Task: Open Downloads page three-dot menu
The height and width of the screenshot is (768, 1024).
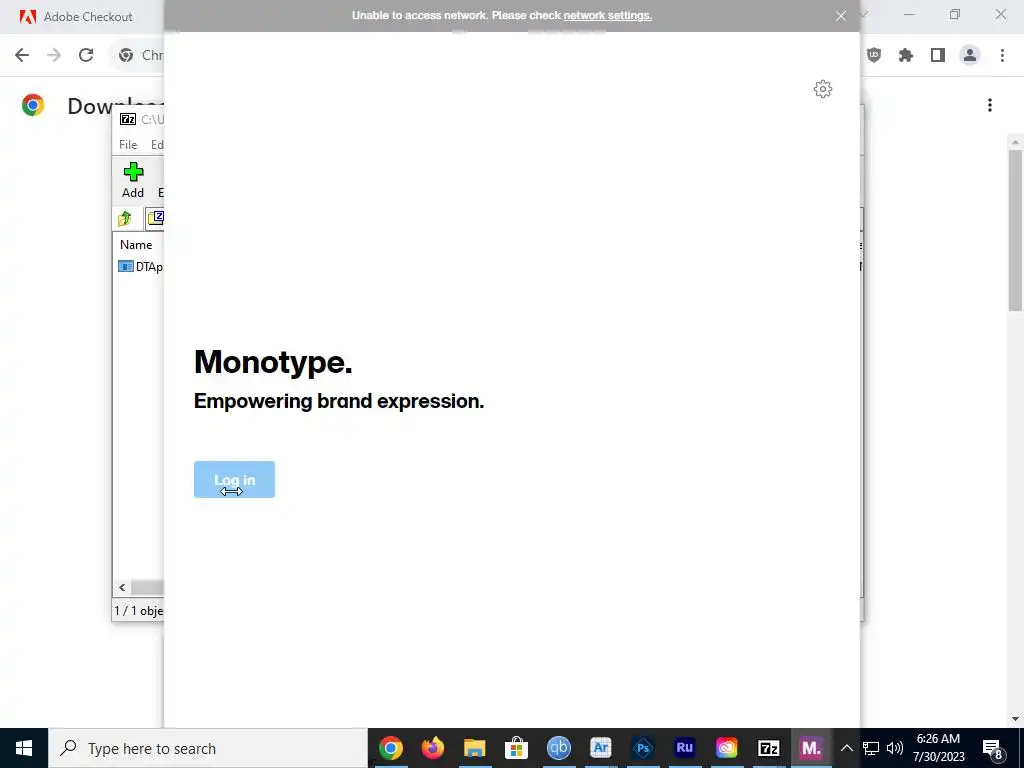Action: [x=990, y=105]
